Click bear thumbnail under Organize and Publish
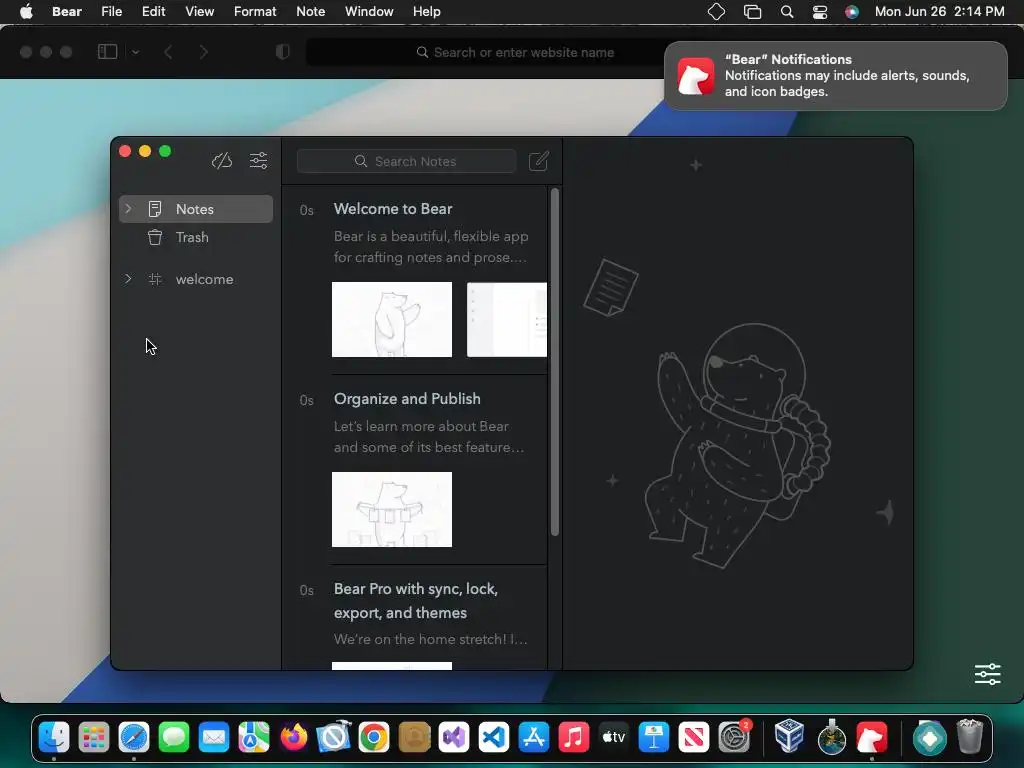The image size is (1024, 768). point(392,509)
